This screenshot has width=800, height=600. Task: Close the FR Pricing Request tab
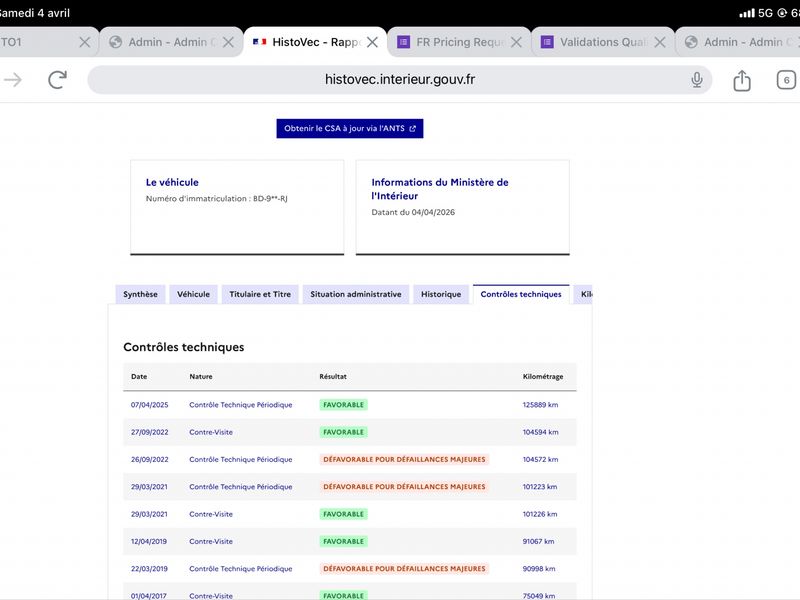[516, 42]
